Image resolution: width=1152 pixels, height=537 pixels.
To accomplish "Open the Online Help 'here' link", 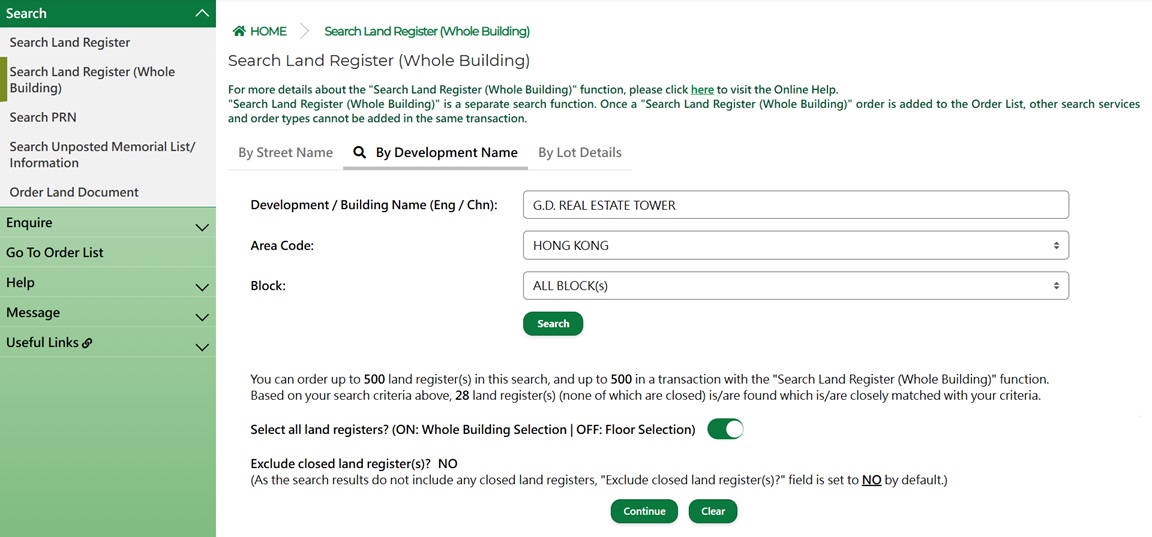I will coord(702,90).
